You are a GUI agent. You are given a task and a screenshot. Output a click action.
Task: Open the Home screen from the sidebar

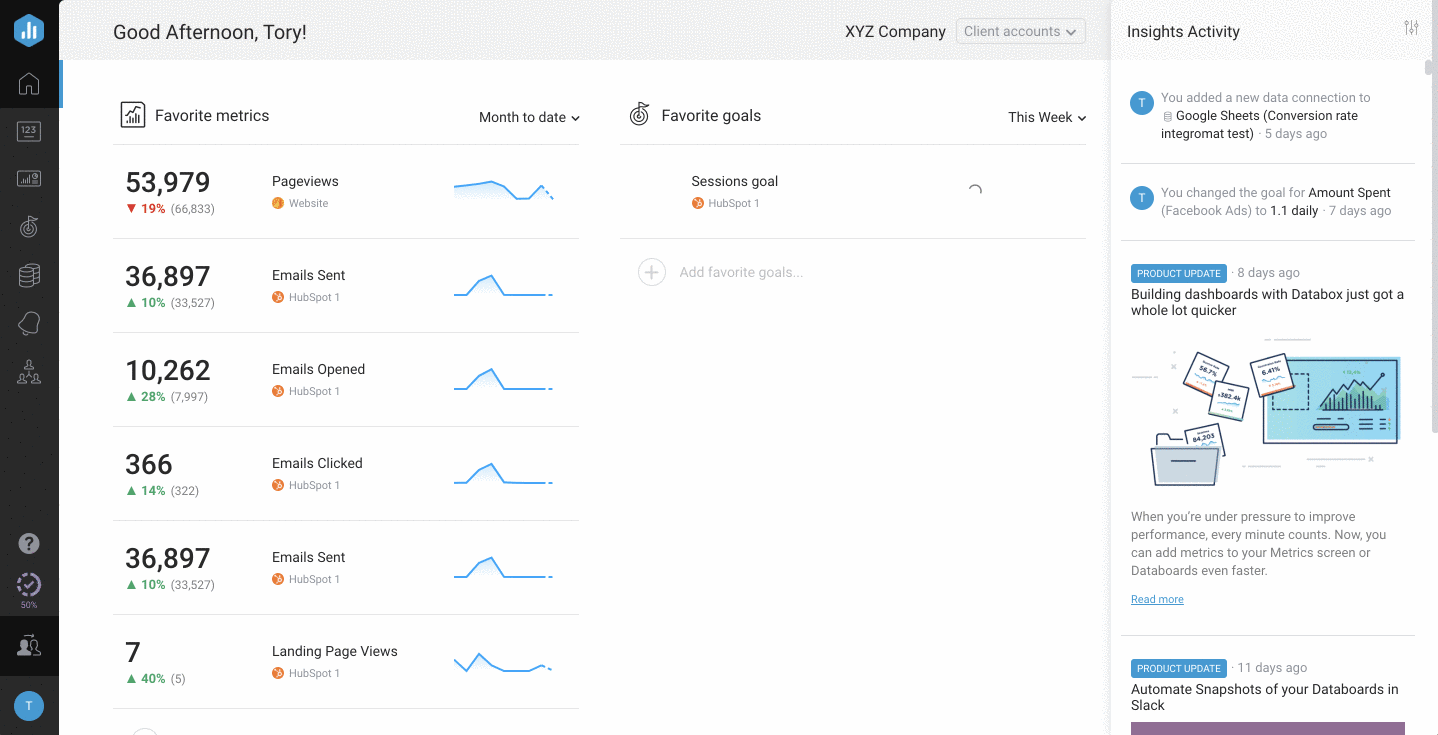coord(28,84)
